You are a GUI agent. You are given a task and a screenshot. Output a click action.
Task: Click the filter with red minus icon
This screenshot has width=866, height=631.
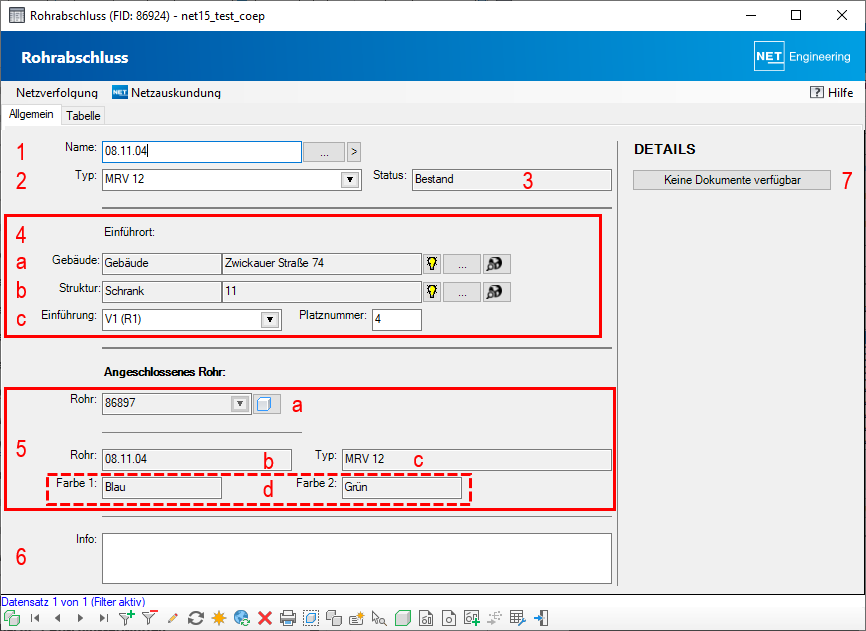150,619
